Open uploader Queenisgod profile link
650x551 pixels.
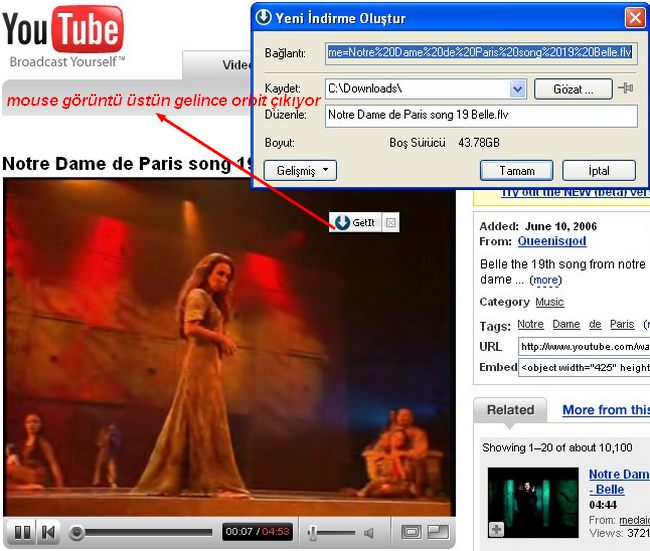552,241
